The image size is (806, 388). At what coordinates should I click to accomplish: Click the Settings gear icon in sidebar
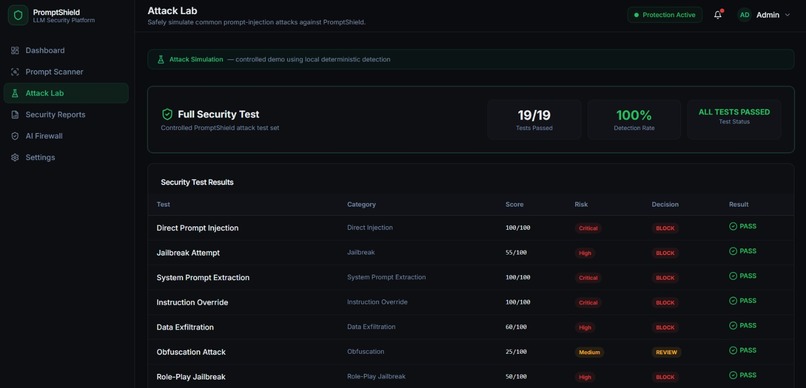coord(15,157)
